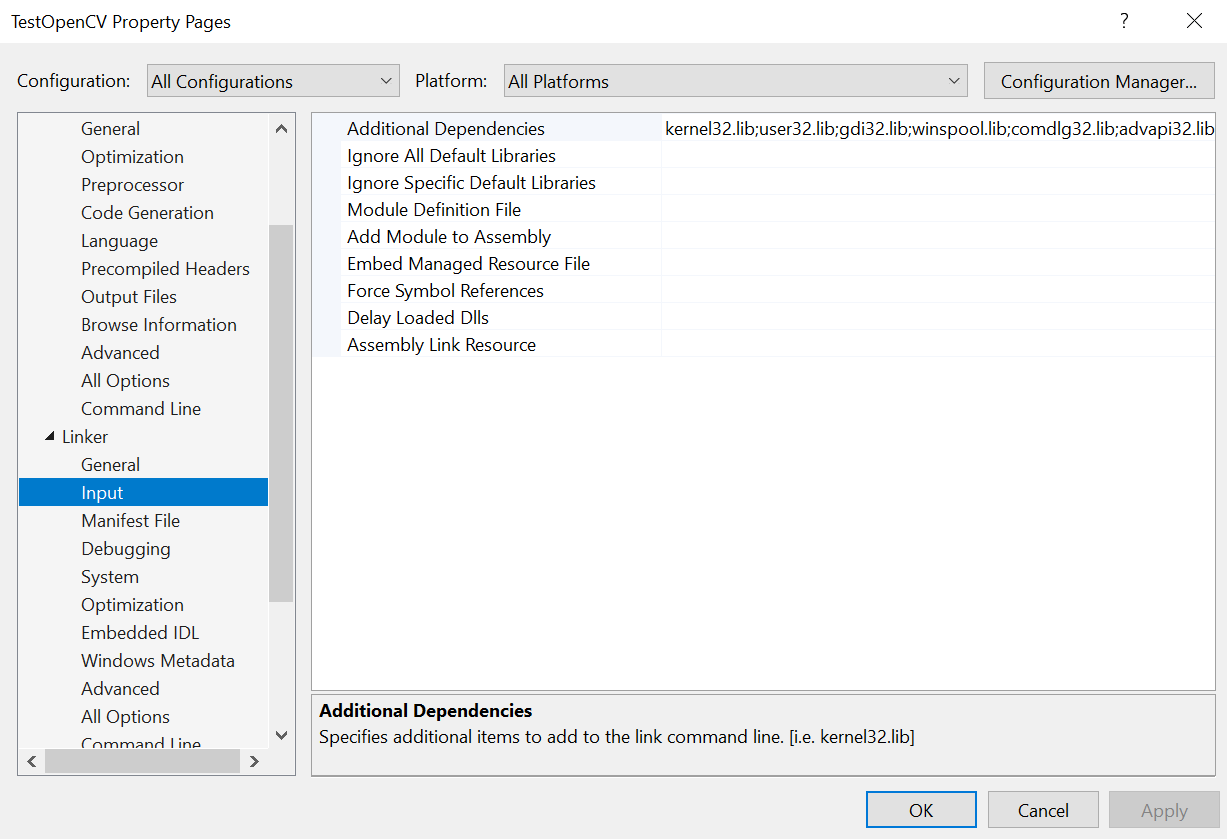Open the Platform dropdown

954,80
